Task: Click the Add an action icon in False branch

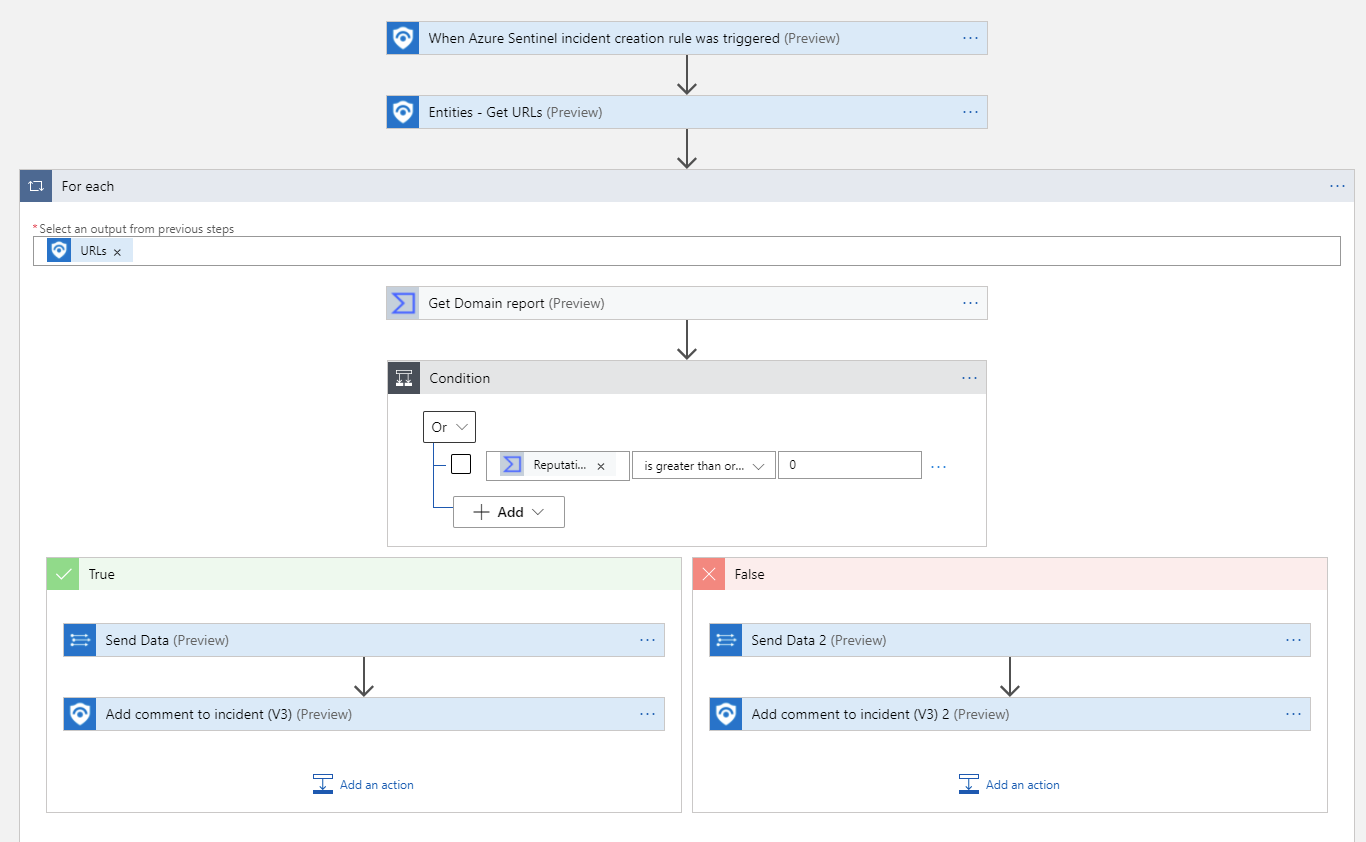Action: click(969, 784)
